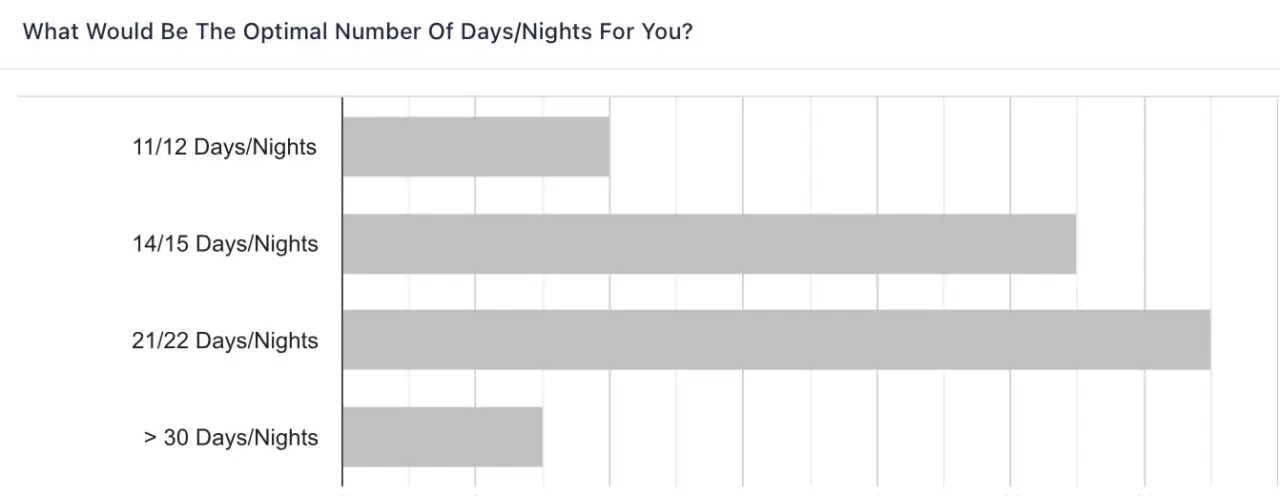Select the 14/15 Days/Nights bar

(x=709, y=244)
